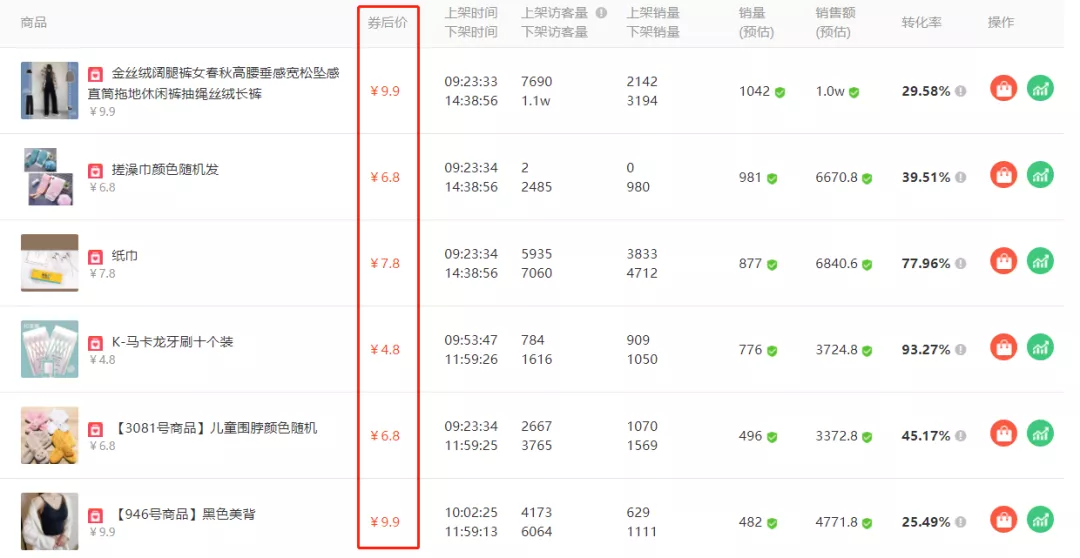The height and width of the screenshot is (558, 1080).
Task: Open green chart icon for K-马卡龙牙刷十个装
Action: tap(1041, 347)
